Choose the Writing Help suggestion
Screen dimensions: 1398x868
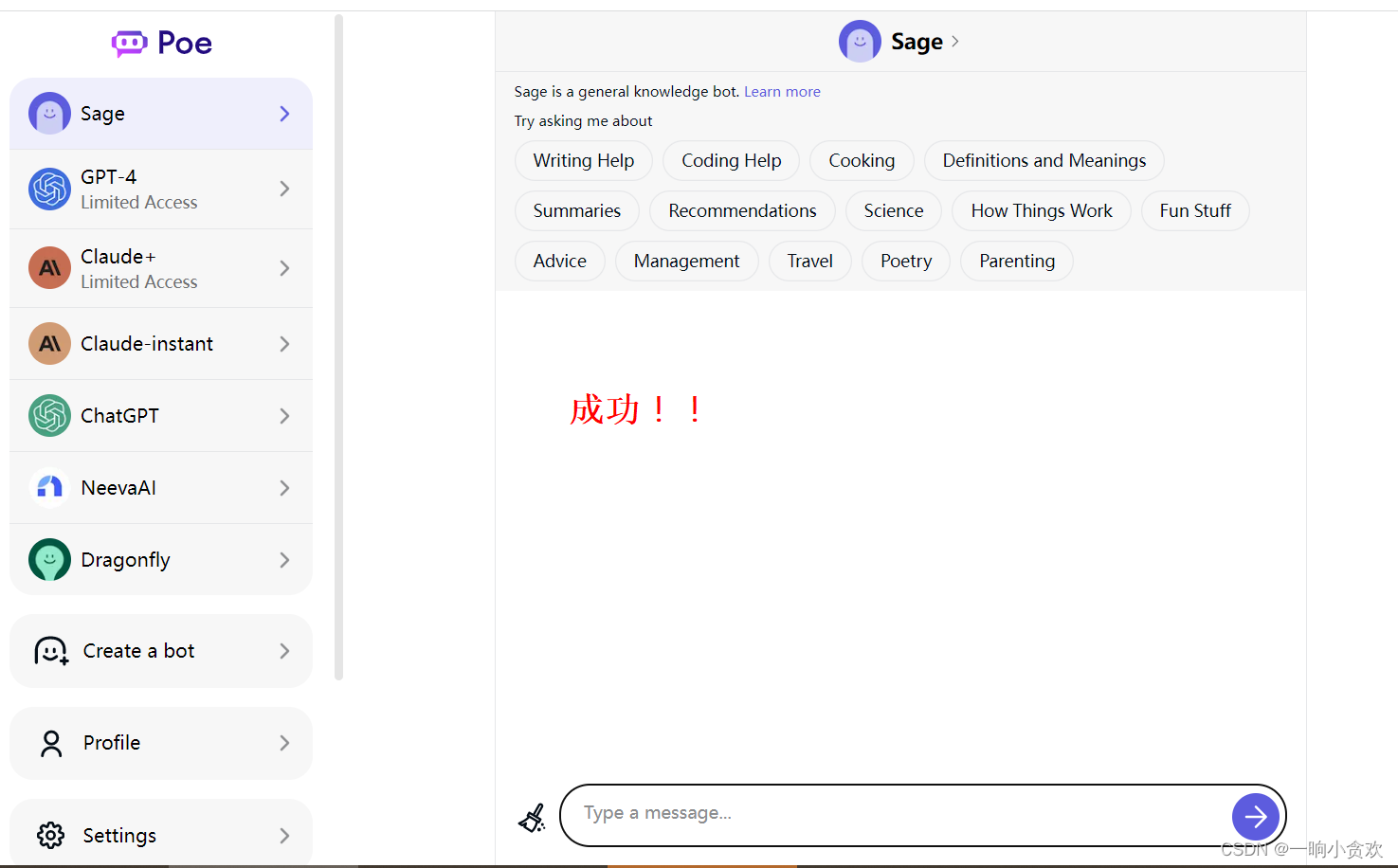[584, 161]
